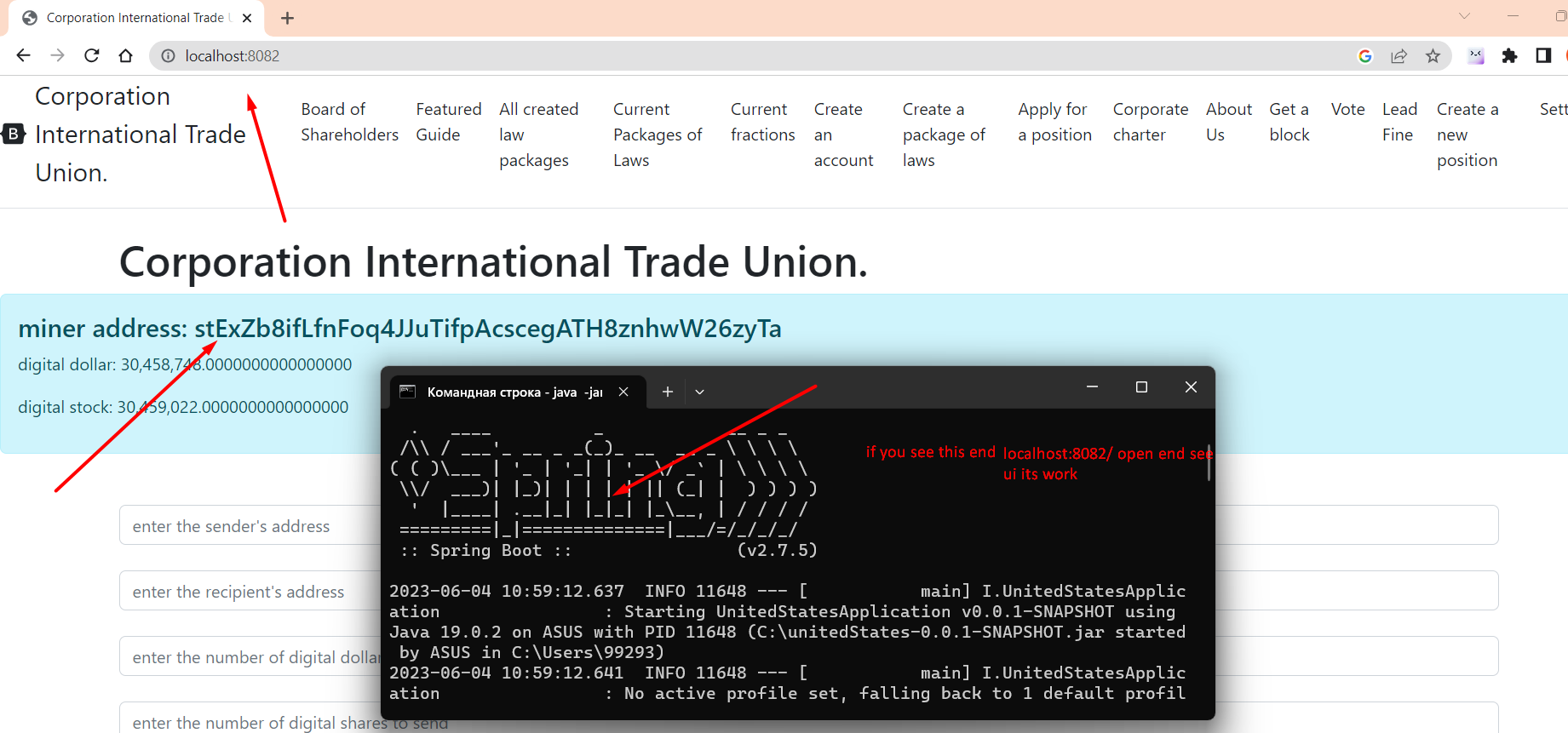
Task: Close the Командная строка terminal tab
Action: click(623, 392)
